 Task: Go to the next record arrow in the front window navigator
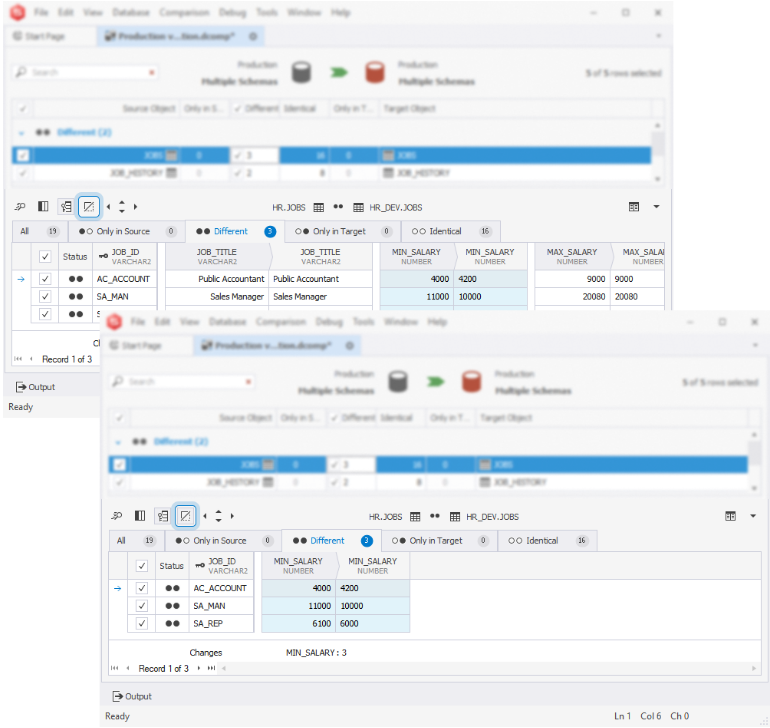[198, 668]
